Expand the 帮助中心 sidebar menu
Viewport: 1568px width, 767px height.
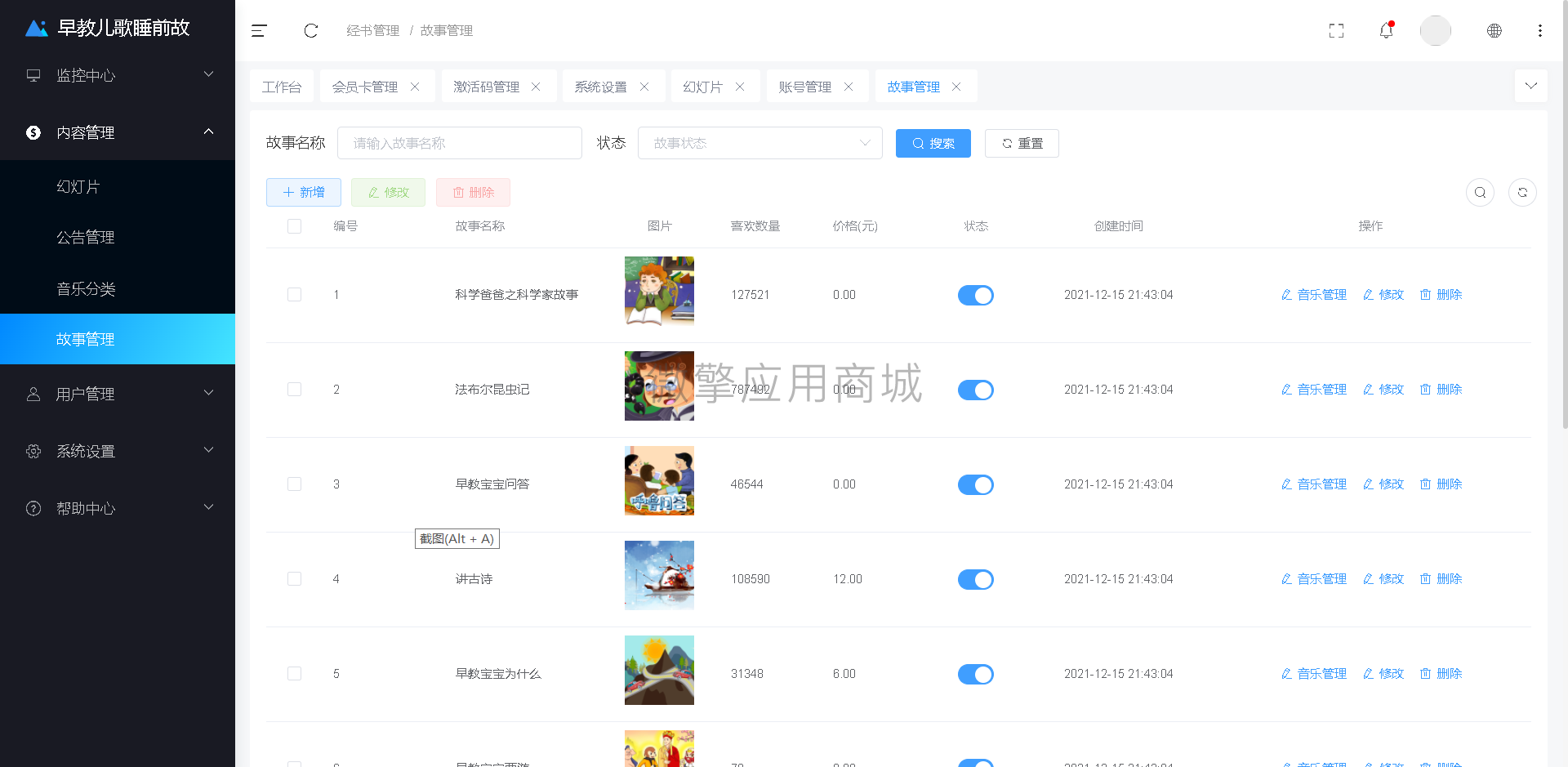tap(118, 508)
